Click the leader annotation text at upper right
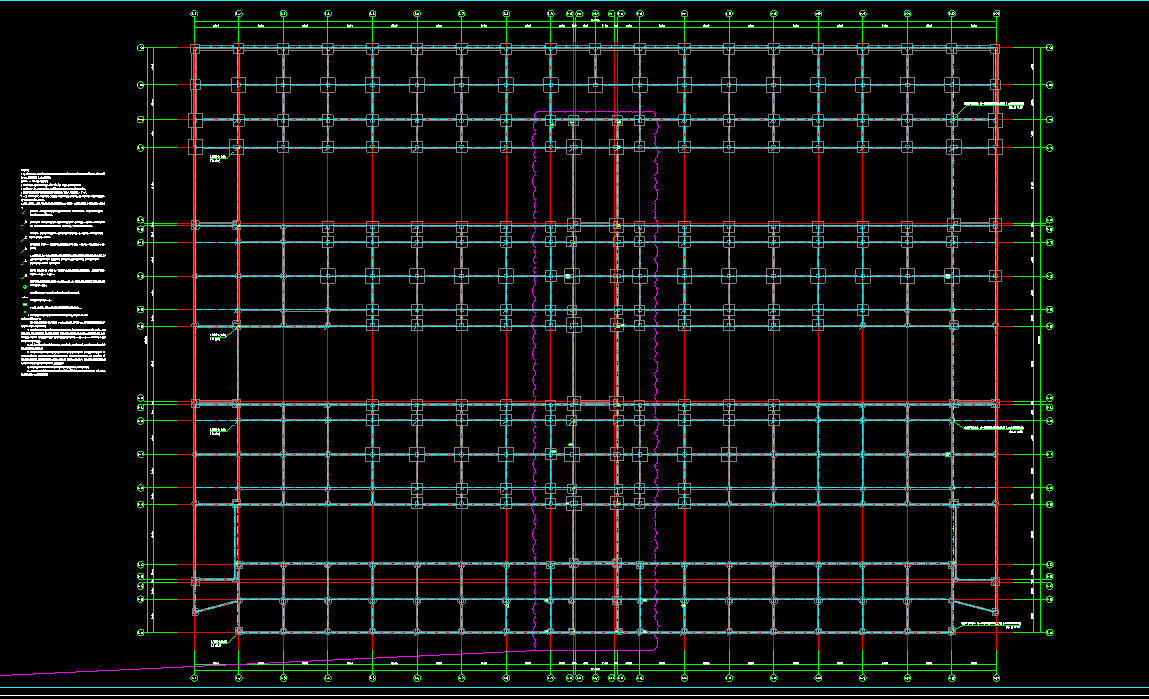 point(992,104)
